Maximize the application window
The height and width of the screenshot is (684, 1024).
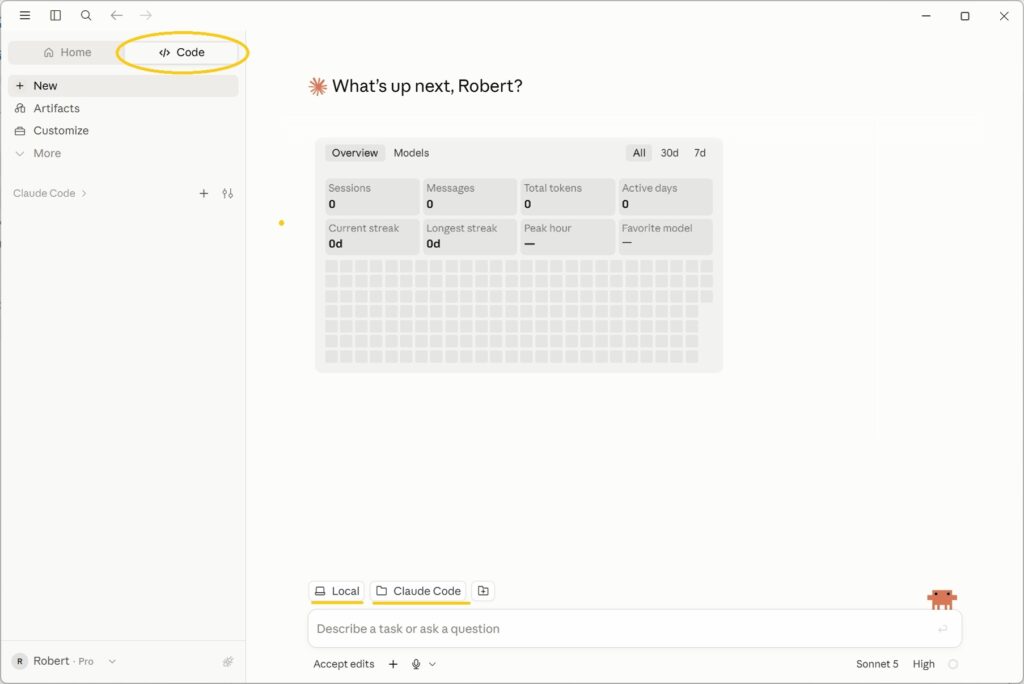(x=965, y=16)
